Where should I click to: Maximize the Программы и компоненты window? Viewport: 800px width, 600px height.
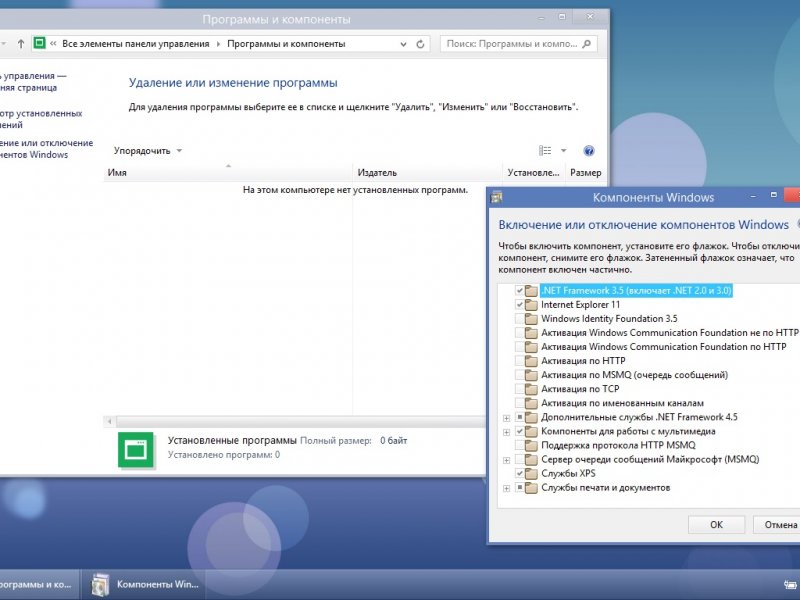tap(562, 17)
